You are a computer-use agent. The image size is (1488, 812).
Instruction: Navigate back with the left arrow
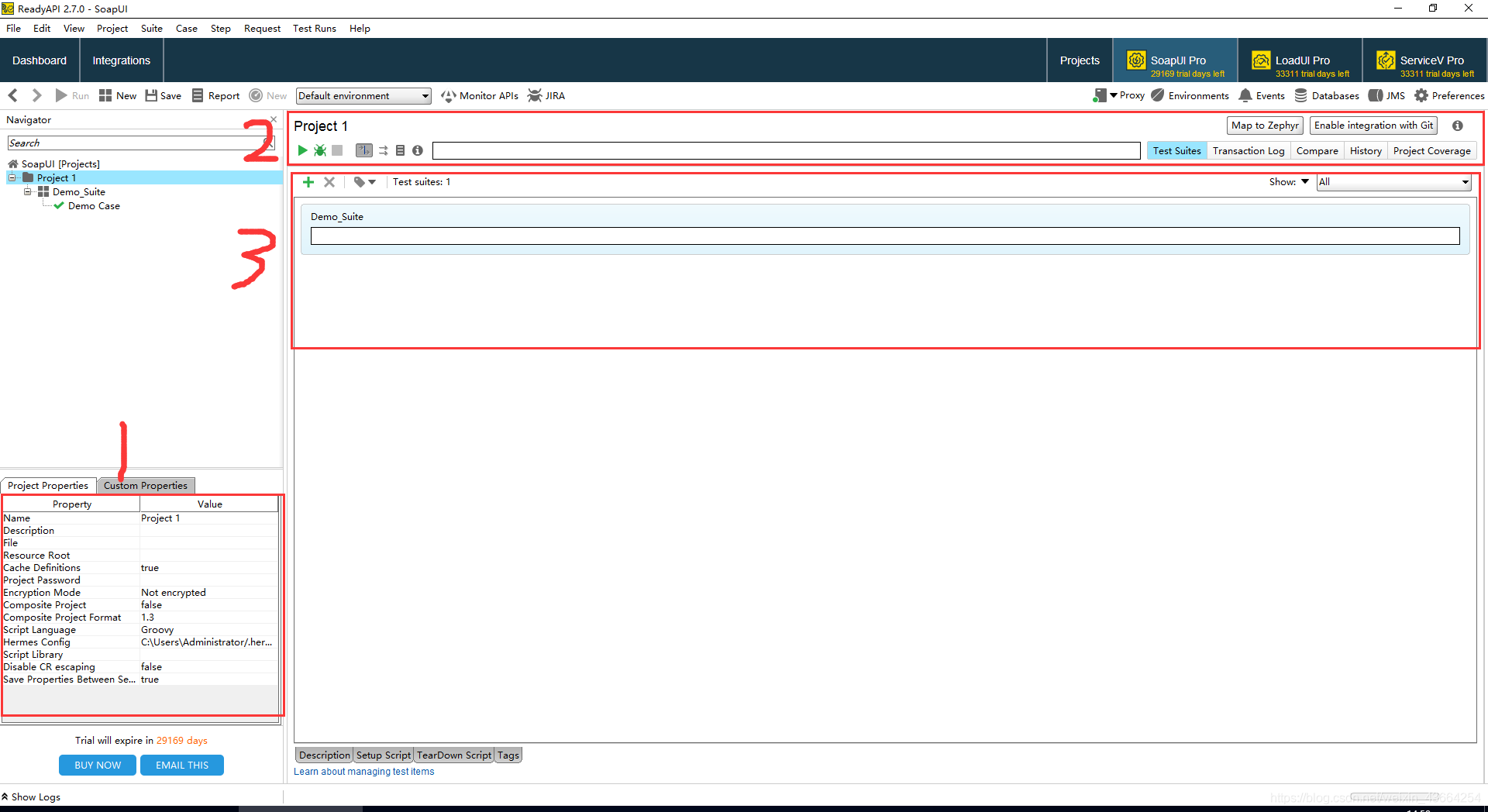(x=13, y=95)
